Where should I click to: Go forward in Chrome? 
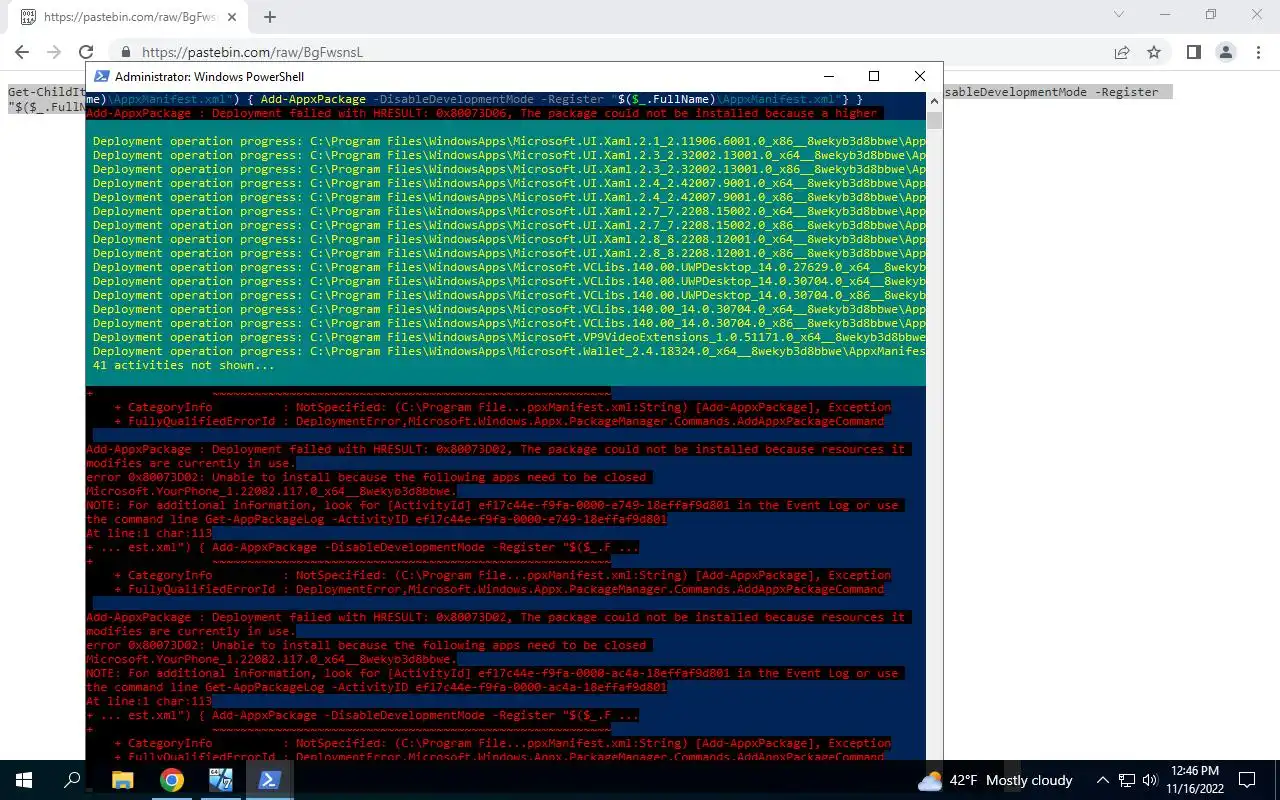[54, 52]
